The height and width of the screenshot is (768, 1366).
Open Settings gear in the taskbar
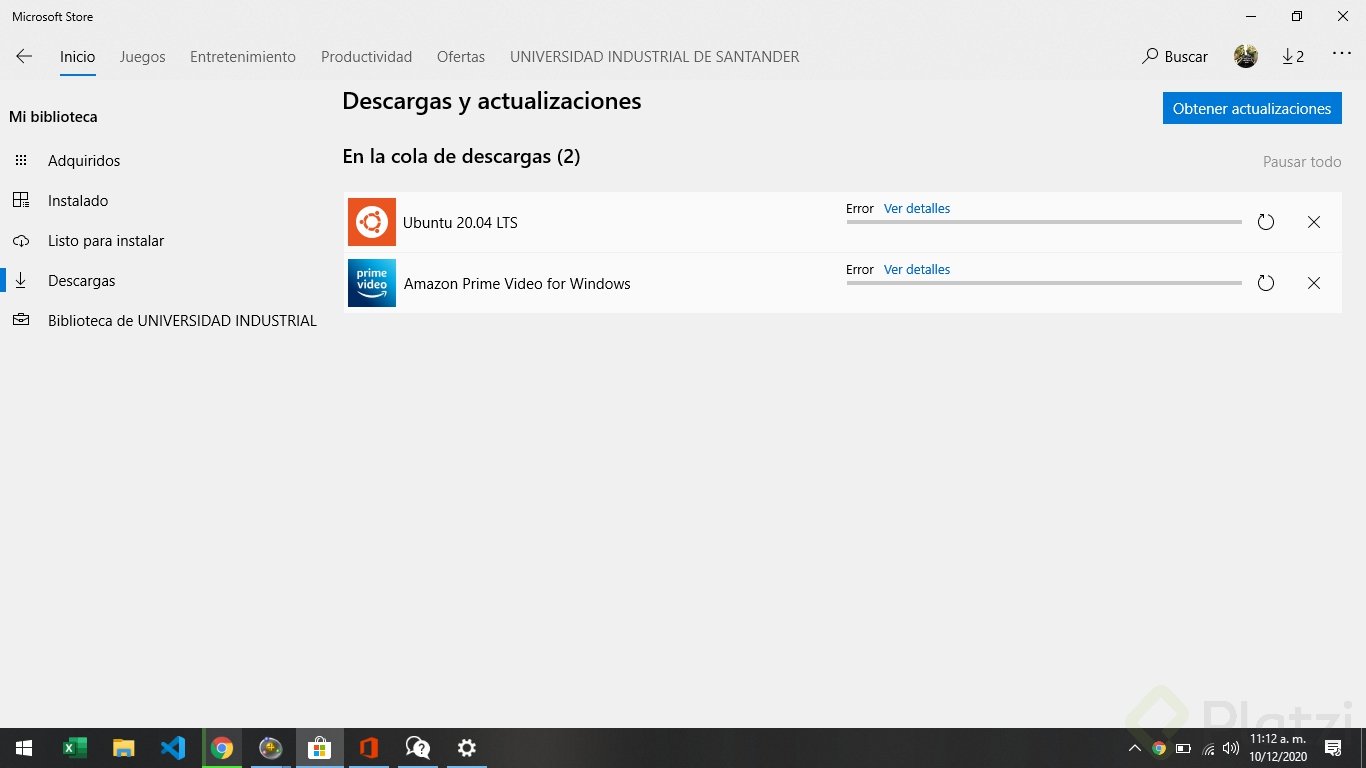click(x=466, y=748)
